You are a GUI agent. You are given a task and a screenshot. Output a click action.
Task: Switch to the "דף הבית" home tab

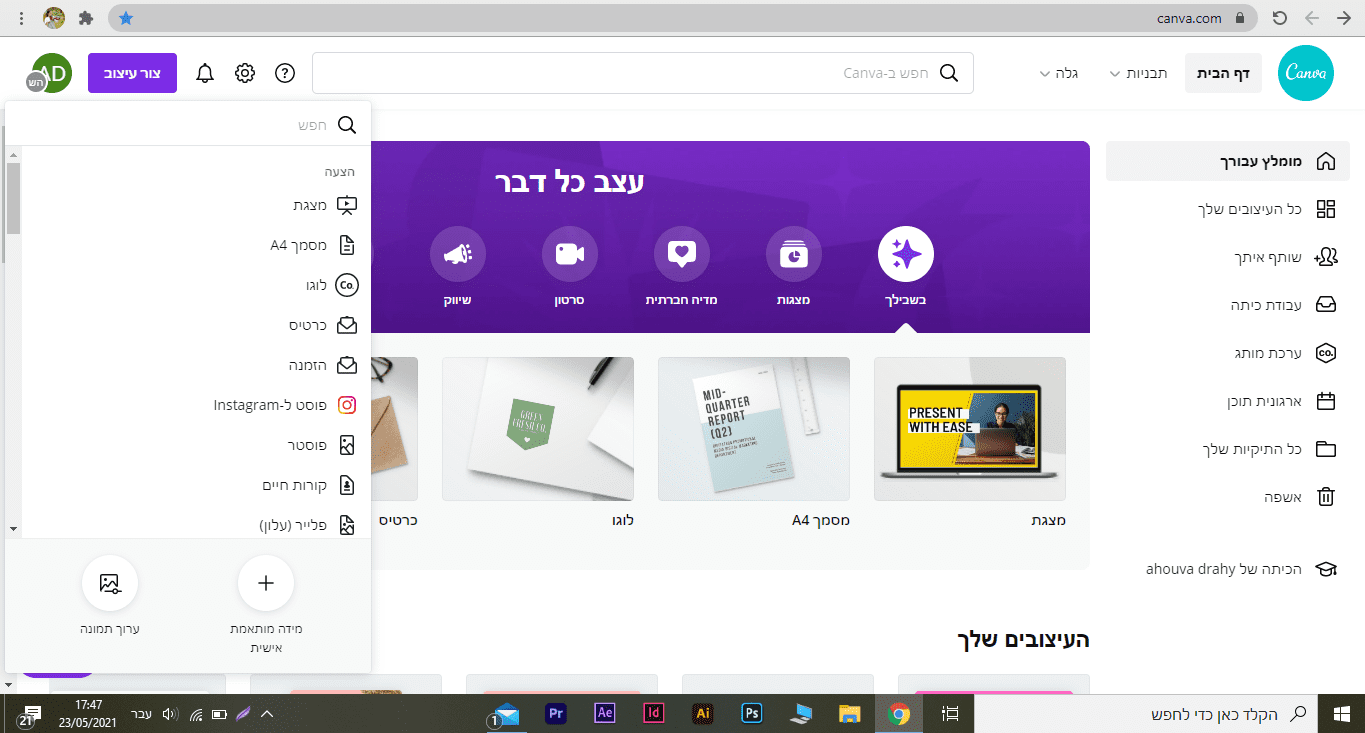pyautogui.click(x=1223, y=72)
